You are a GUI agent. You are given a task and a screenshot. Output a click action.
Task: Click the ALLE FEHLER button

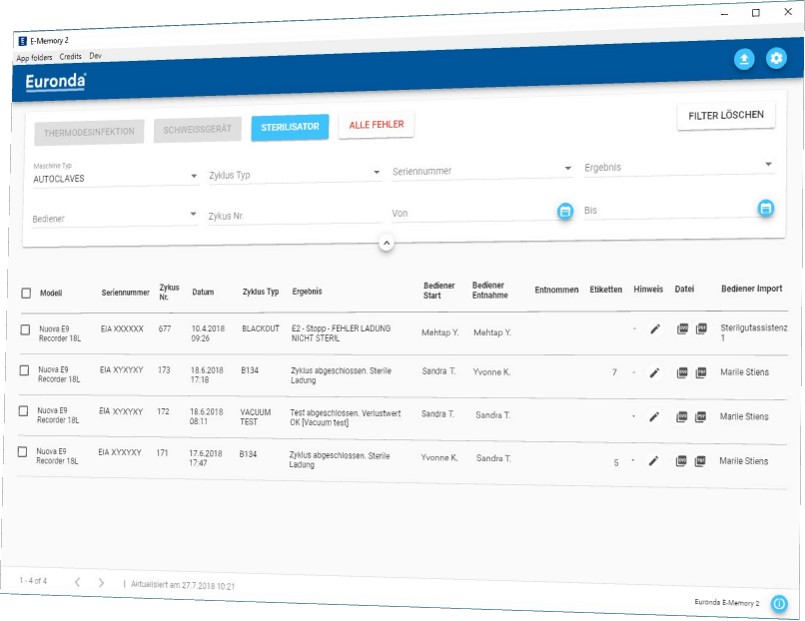(376, 125)
